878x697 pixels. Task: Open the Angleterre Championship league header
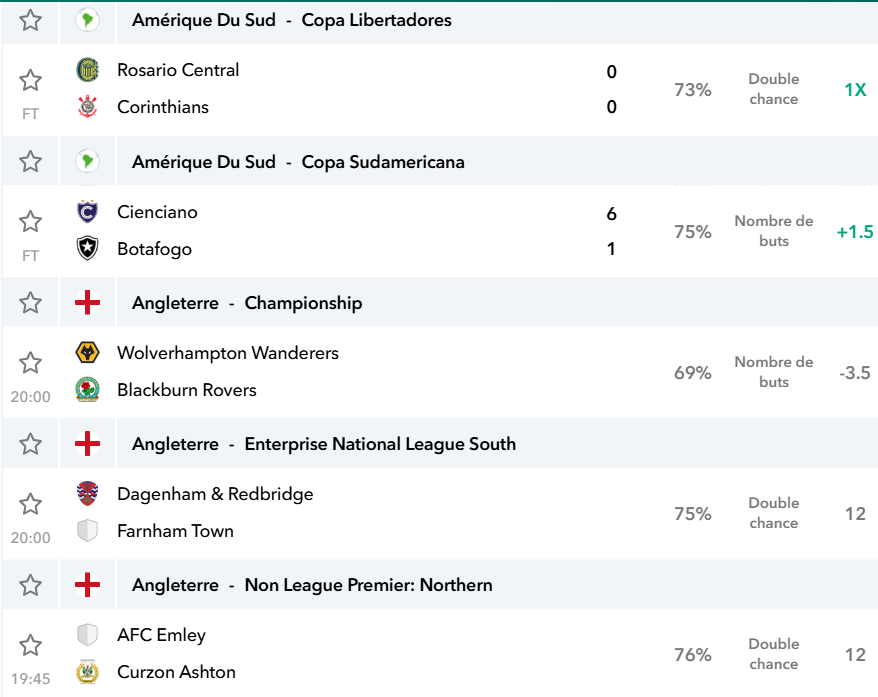point(247,303)
